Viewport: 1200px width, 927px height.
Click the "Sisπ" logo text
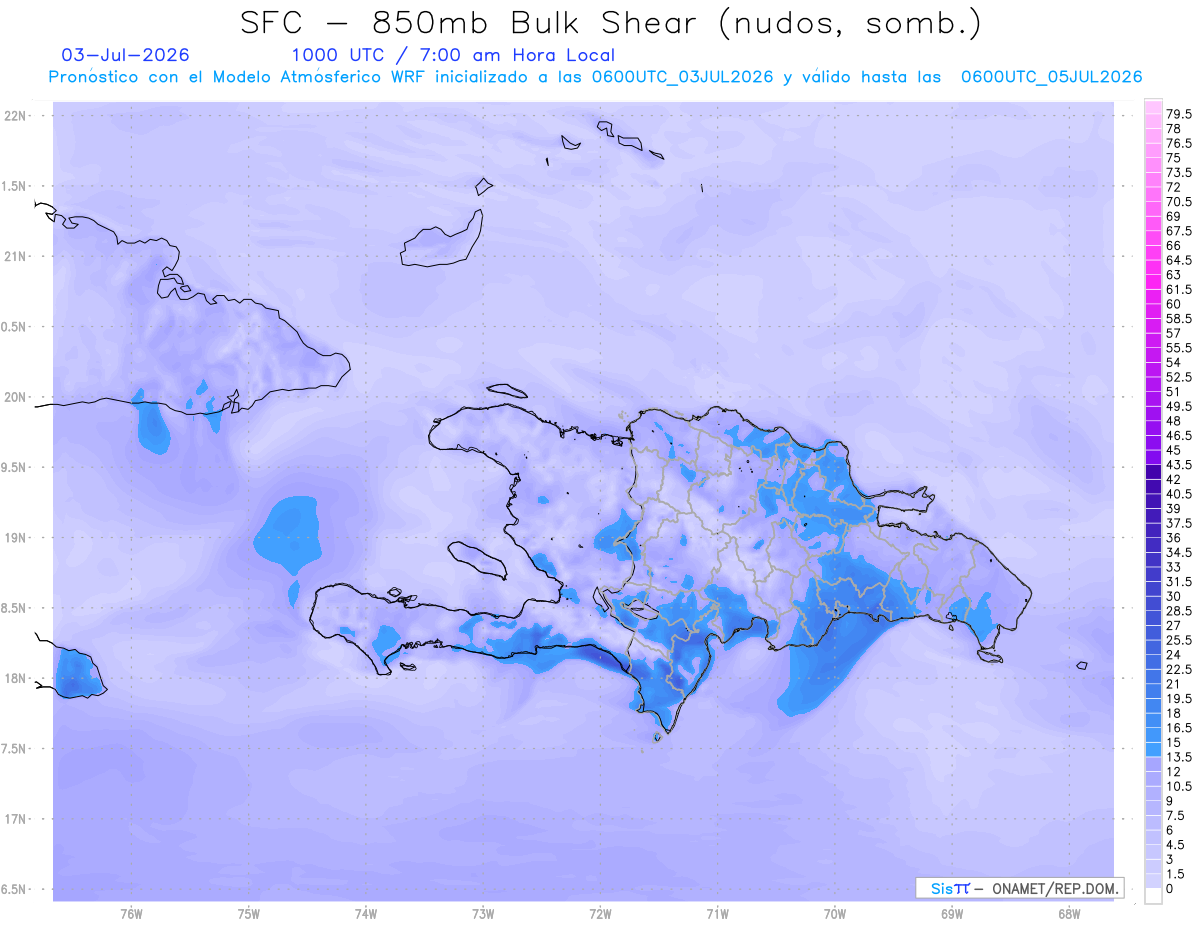click(x=949, y=888)
